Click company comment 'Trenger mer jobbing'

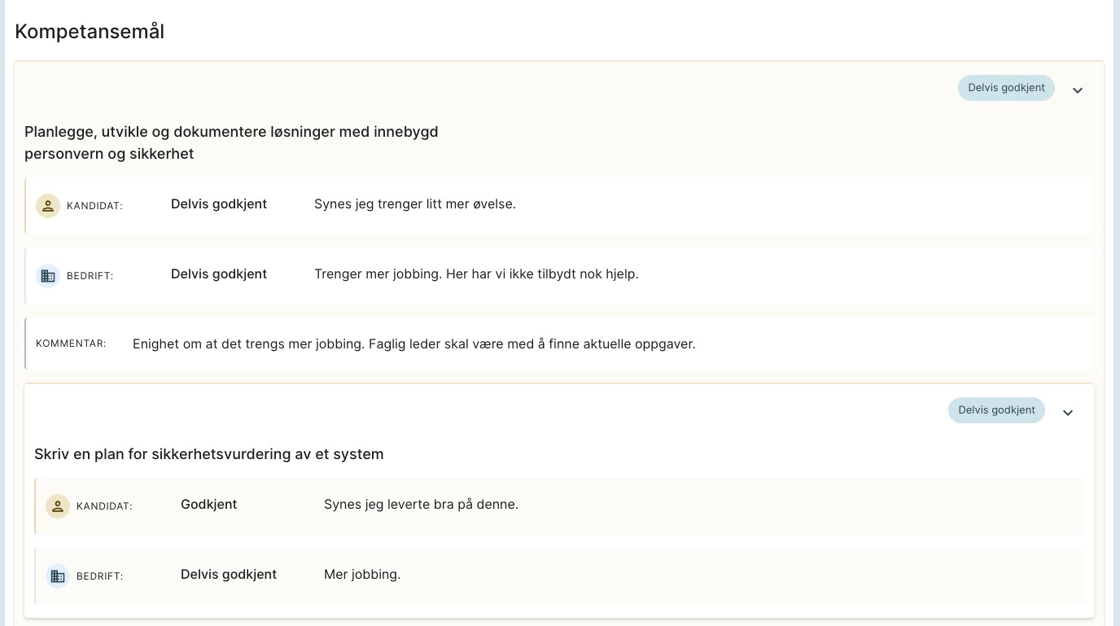[476, 274]
